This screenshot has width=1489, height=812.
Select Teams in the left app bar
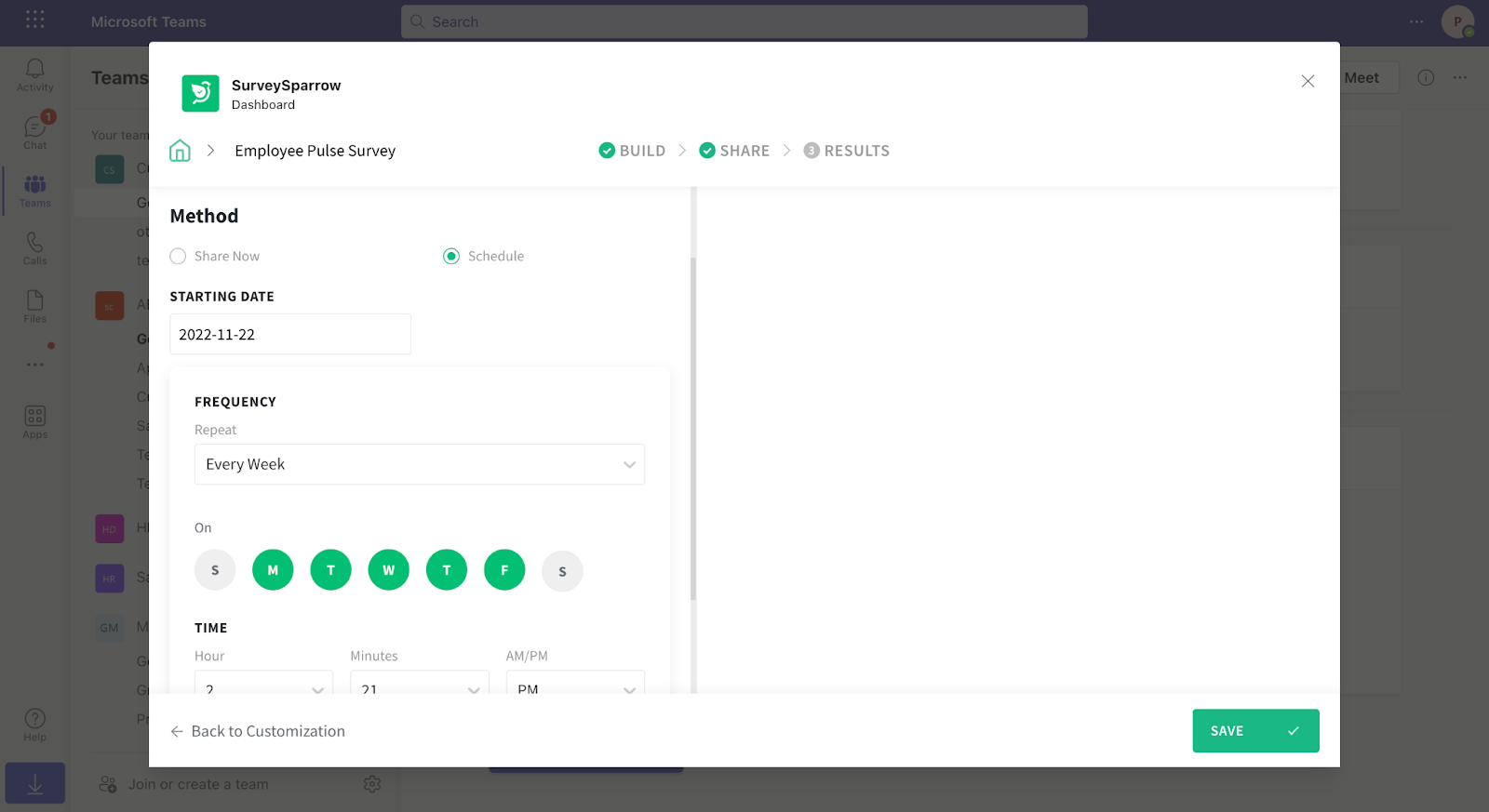click(35, 191)
